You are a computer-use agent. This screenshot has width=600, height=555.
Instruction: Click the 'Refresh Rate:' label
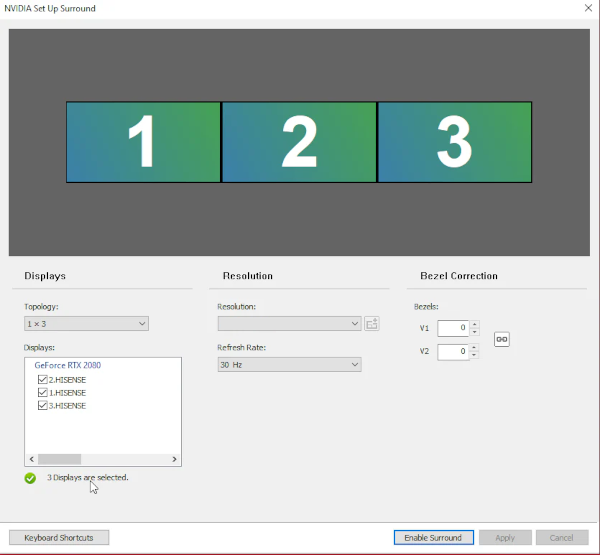coord(241,348)
